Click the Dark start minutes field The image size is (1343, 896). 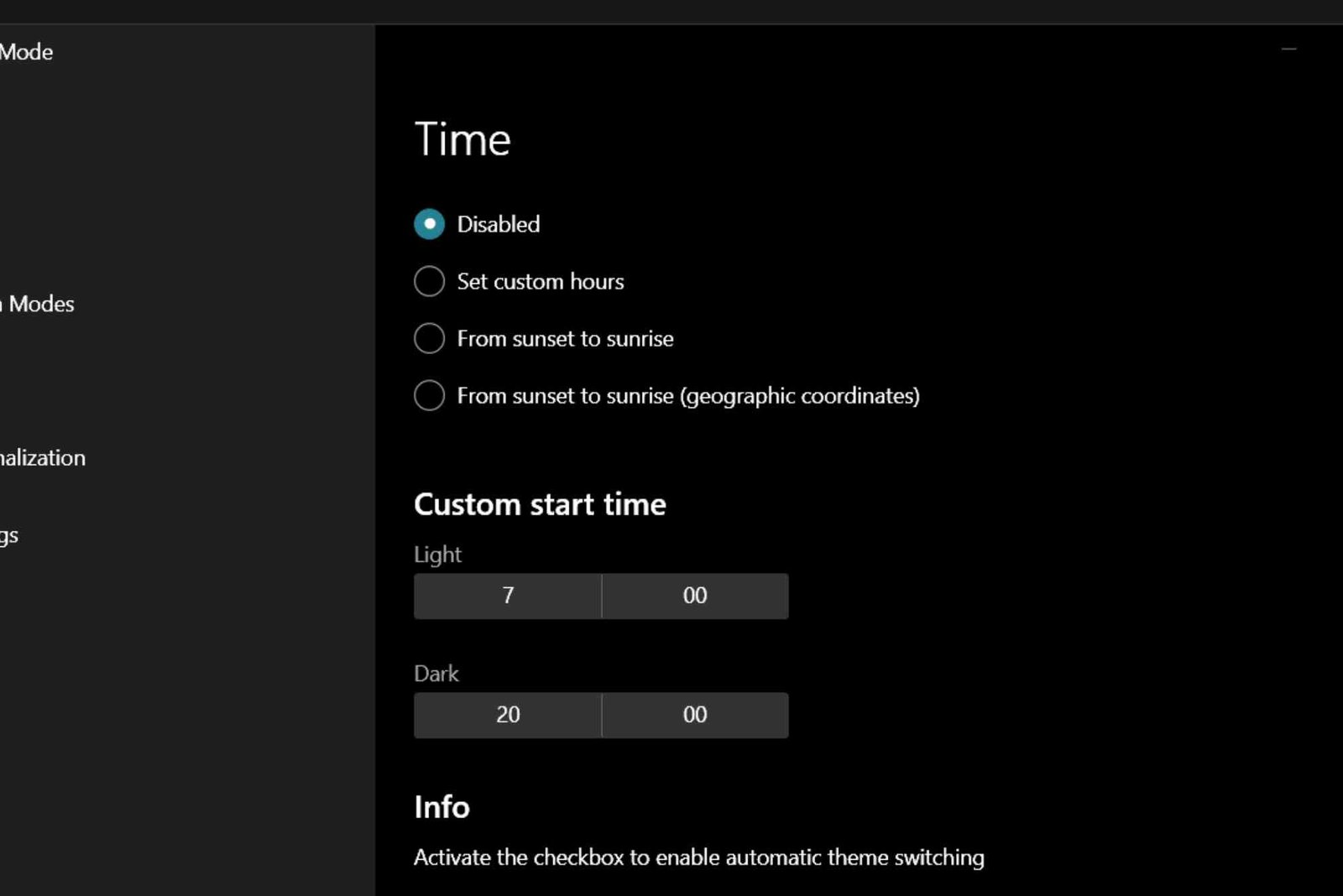point(694,715)
